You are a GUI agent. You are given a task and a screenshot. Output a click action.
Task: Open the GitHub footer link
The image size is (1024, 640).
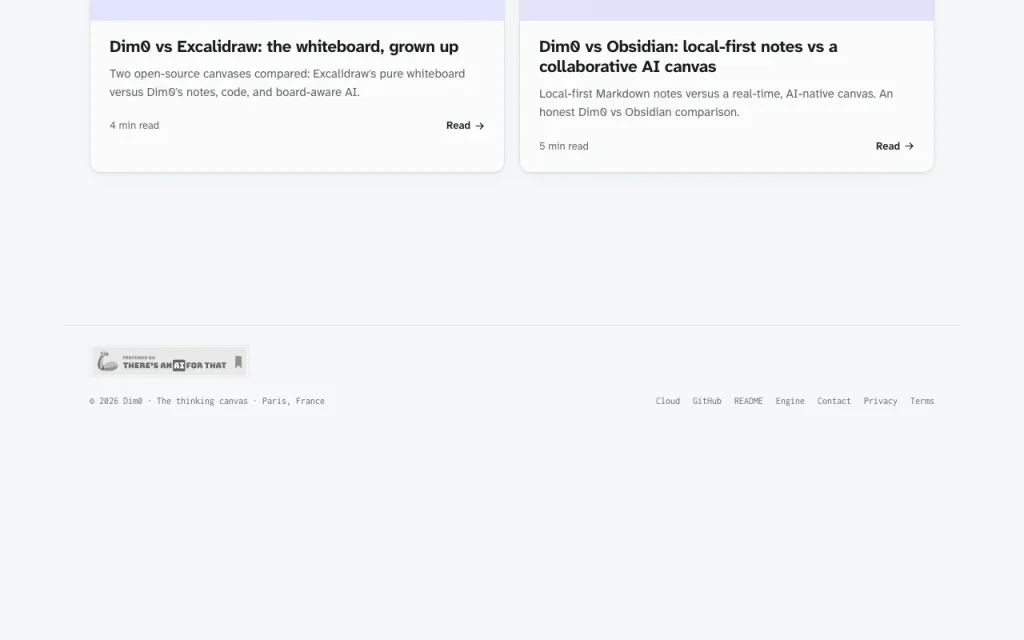[707, 401]
